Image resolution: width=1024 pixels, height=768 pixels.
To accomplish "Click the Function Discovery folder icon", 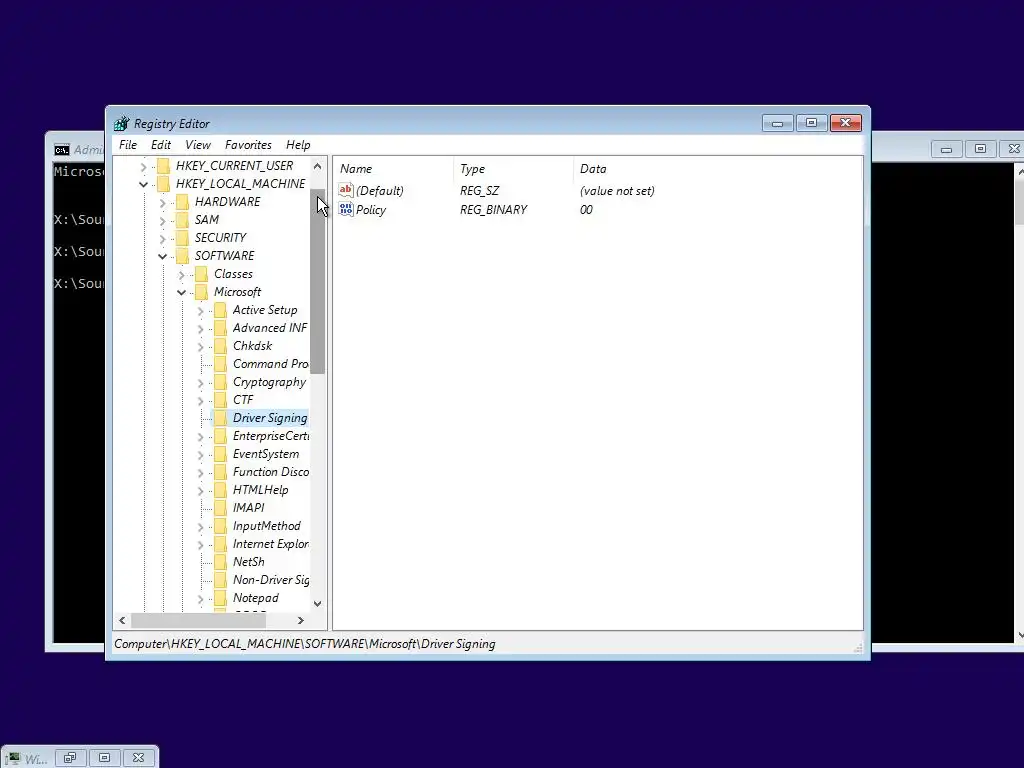I will pos(221,472).
